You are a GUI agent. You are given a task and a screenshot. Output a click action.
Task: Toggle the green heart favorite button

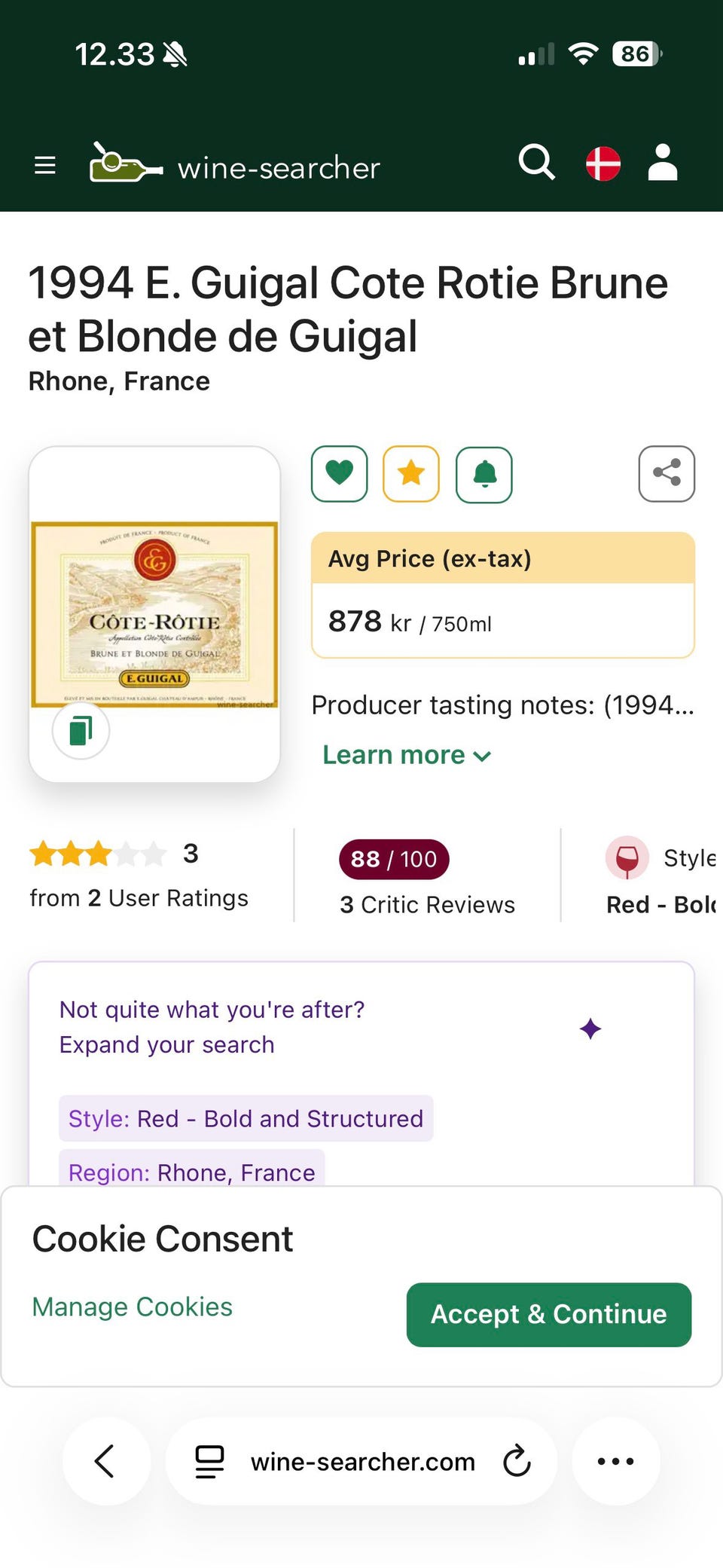[x=340, y=474]
